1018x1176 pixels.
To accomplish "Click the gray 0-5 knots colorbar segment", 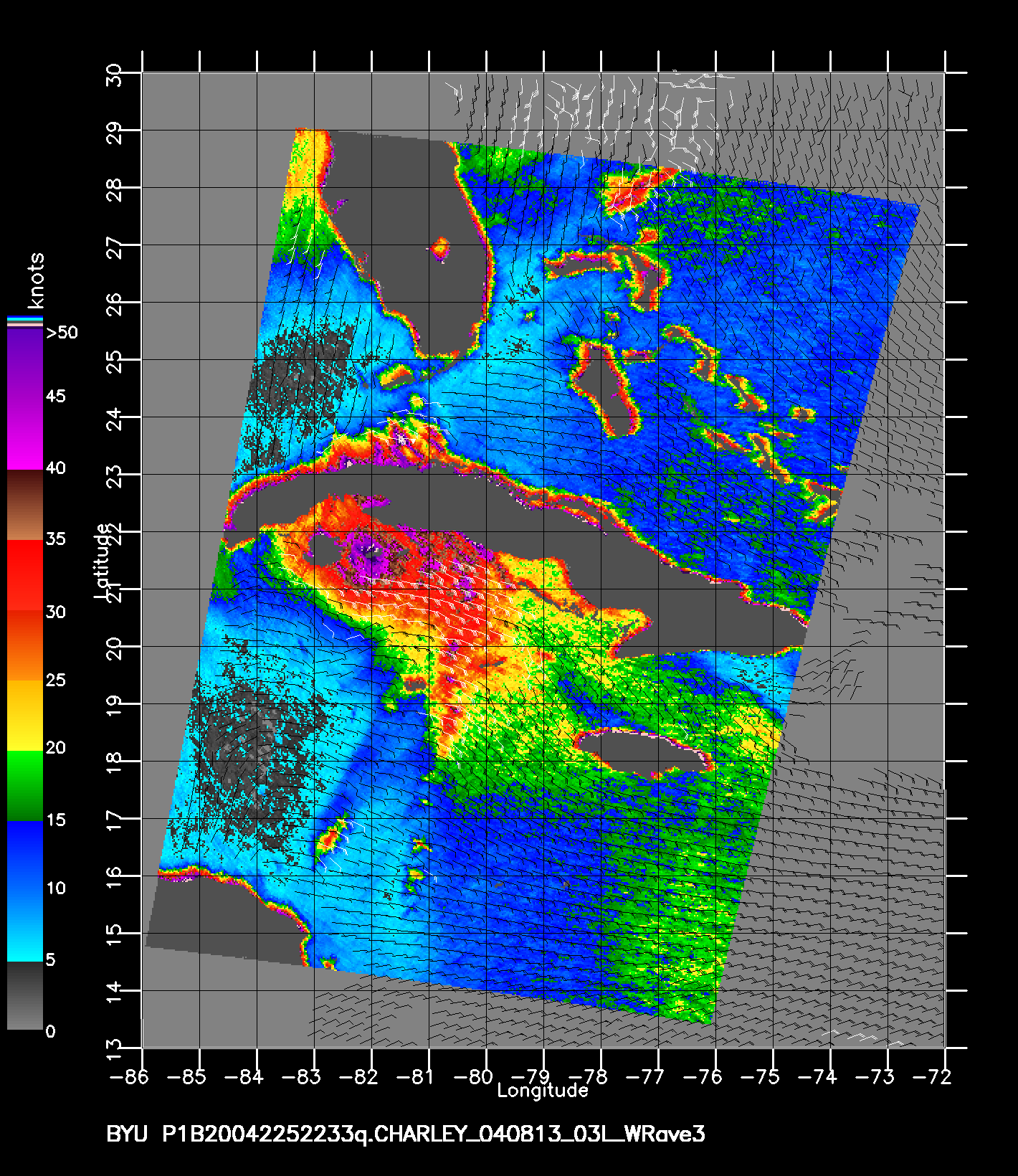I will click(25, 995).
